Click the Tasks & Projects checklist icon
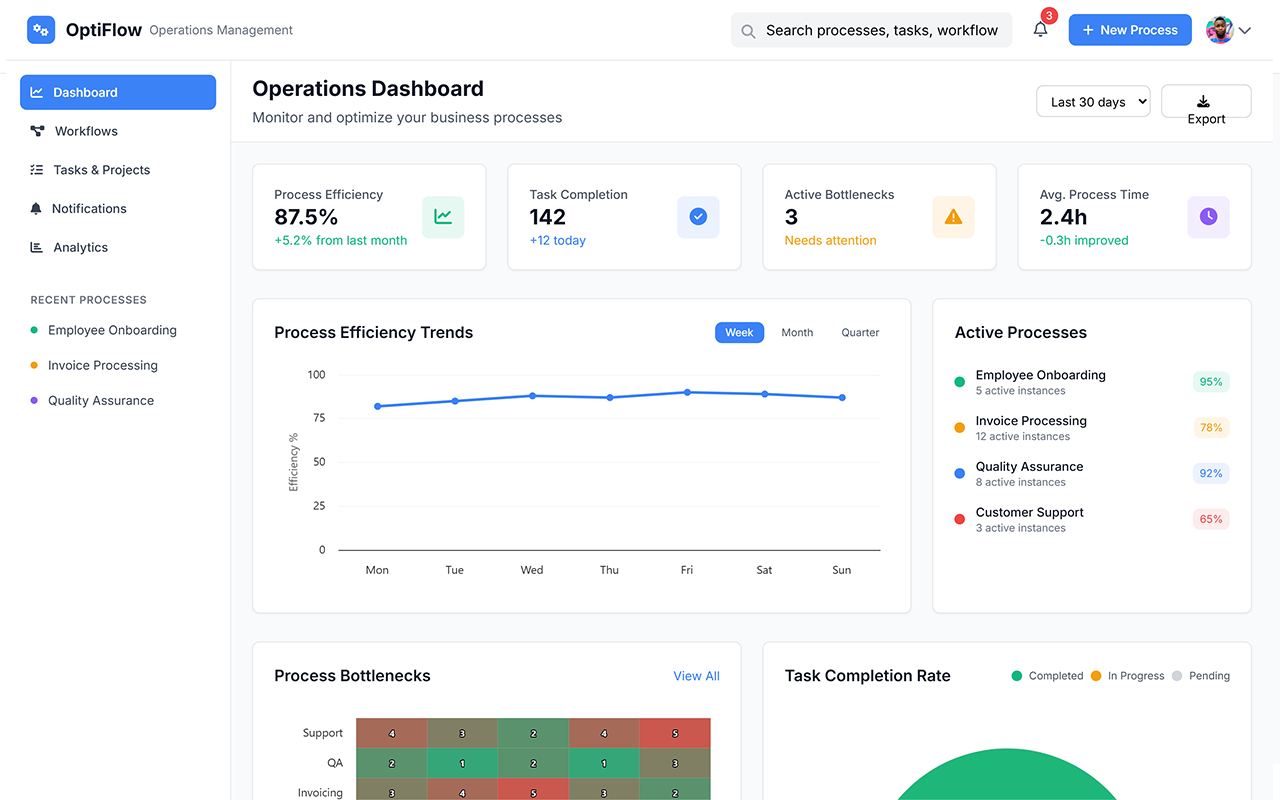Viewport: 1280px width, 800px height. pos(37,170)
